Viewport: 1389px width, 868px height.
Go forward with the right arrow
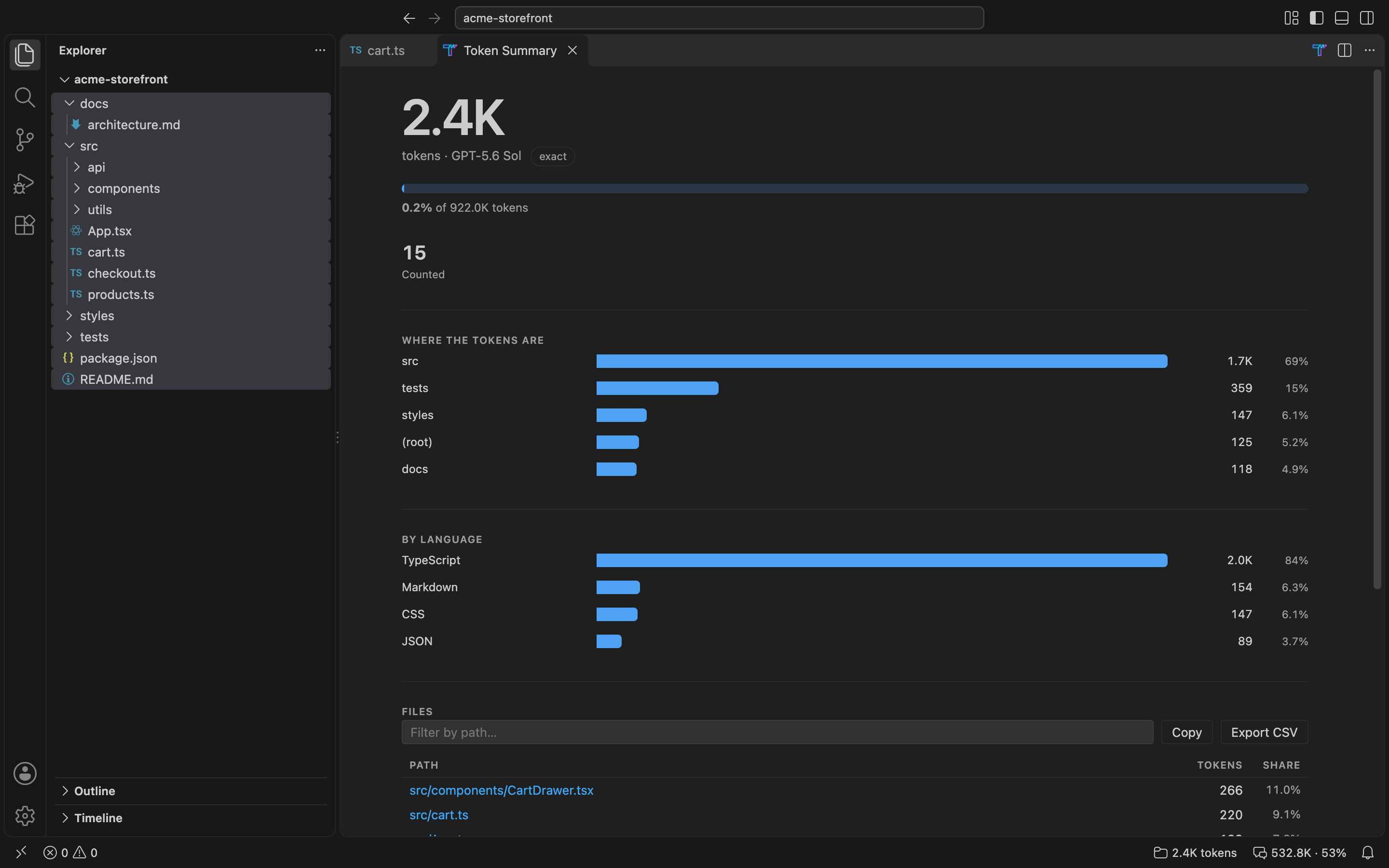click(435, 18)
